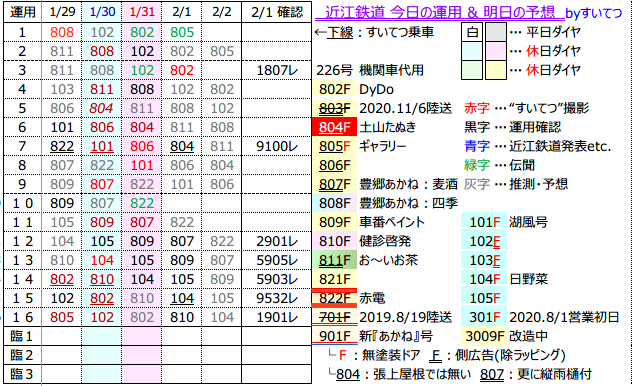This screenshot has width=632, height=386.
Task: Click the 青字 legend label
Action: (477, 146)
